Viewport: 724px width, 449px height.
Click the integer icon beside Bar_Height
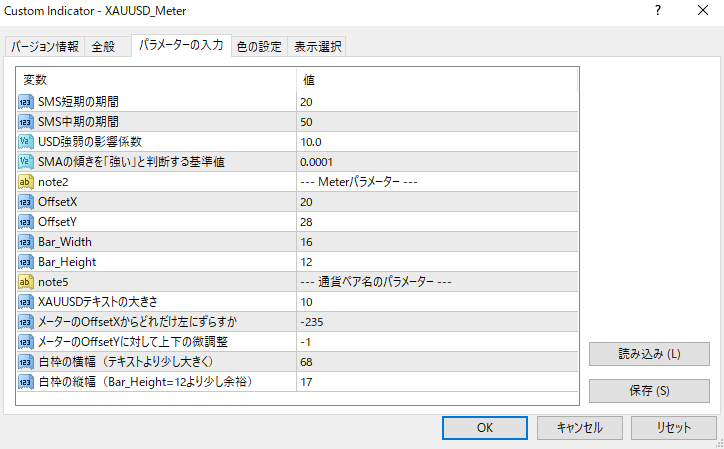pos(25,262)
